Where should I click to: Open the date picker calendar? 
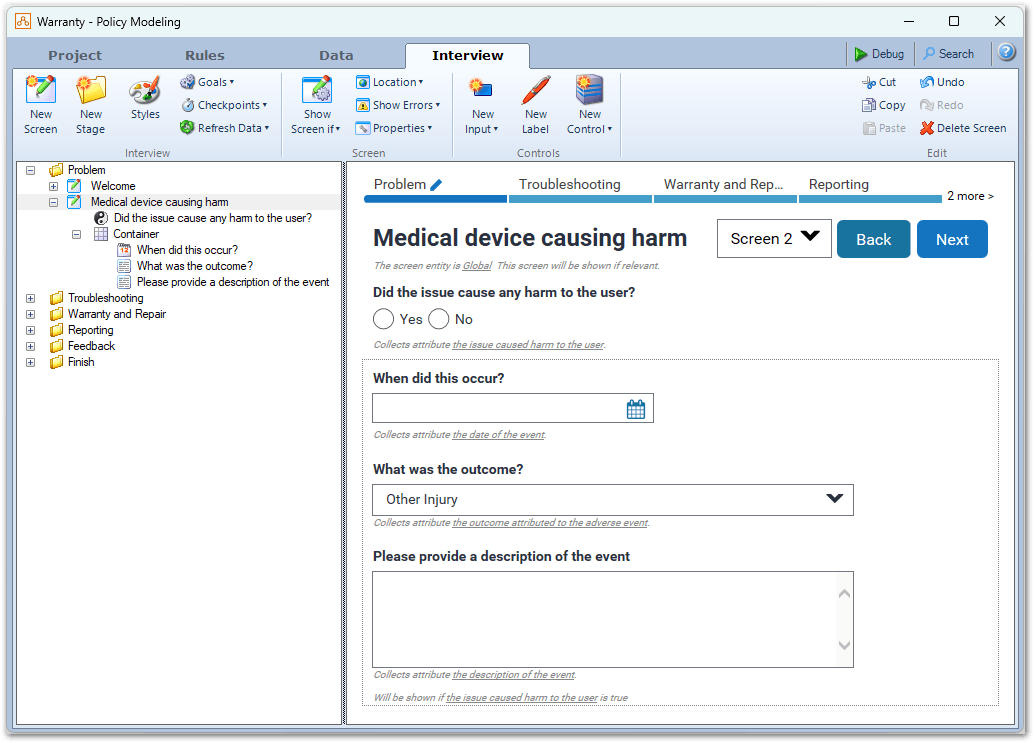[637, 408]
